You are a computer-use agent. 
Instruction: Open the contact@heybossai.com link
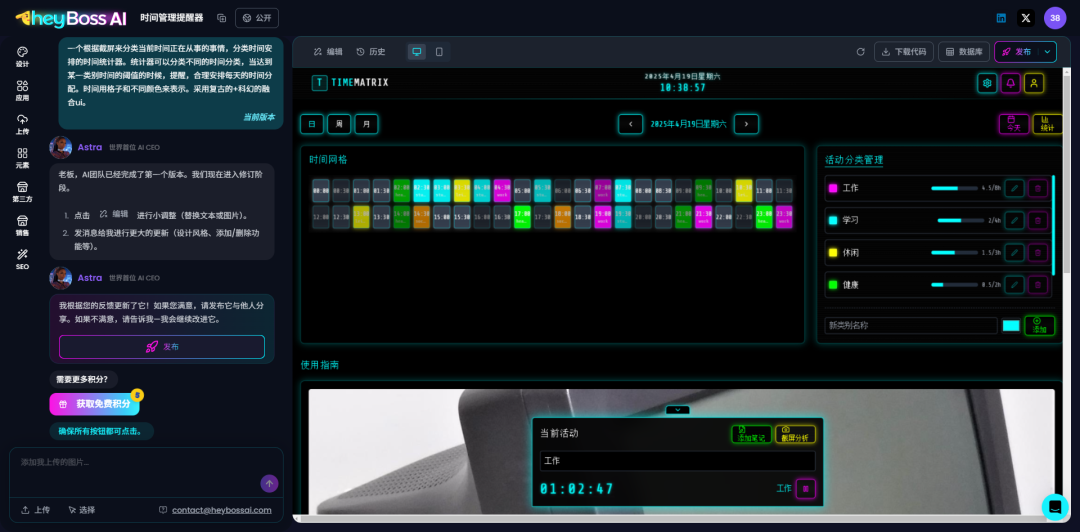click(222, 510)
